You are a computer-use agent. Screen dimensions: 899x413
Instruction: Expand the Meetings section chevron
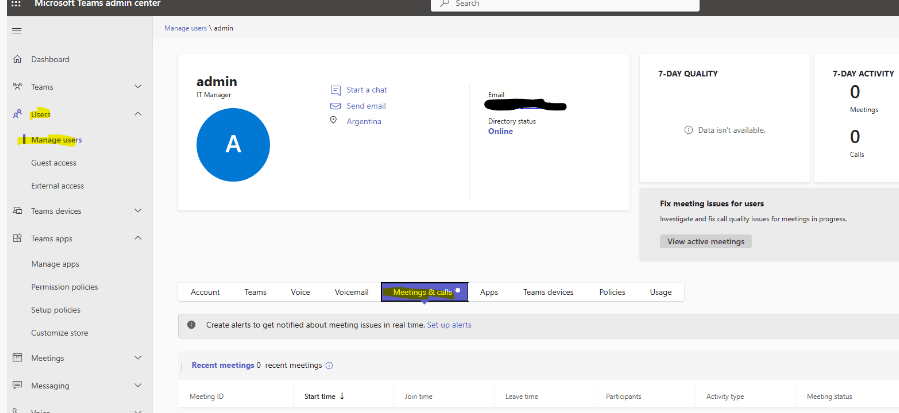click(x=138, y=357)
